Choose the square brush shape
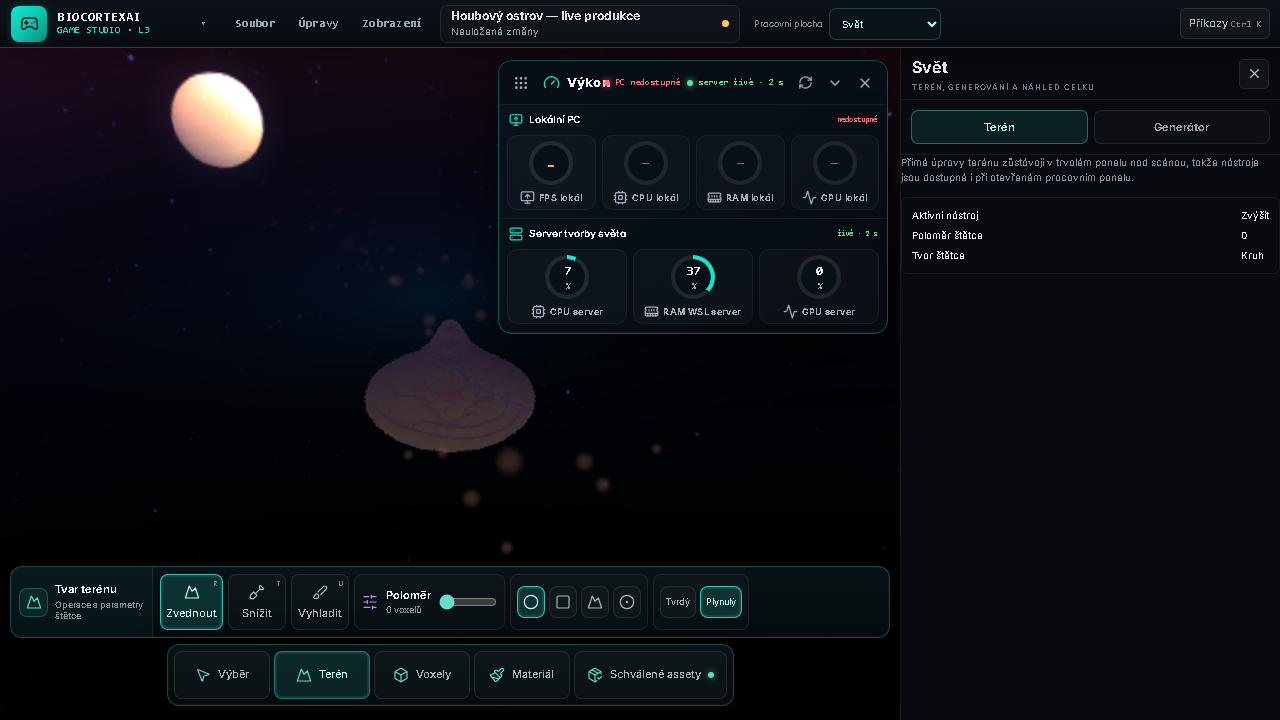Screen dimensions: 1280x720 563,602
